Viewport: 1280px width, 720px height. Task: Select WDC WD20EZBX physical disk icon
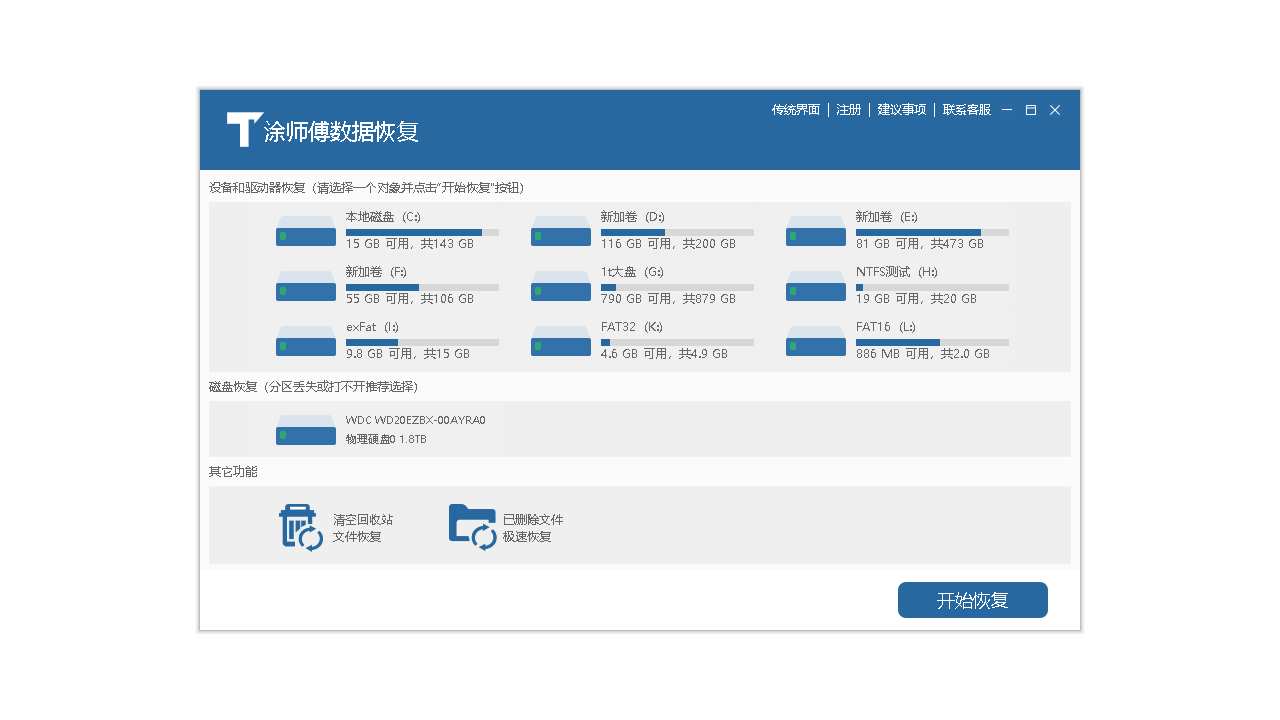306,430
